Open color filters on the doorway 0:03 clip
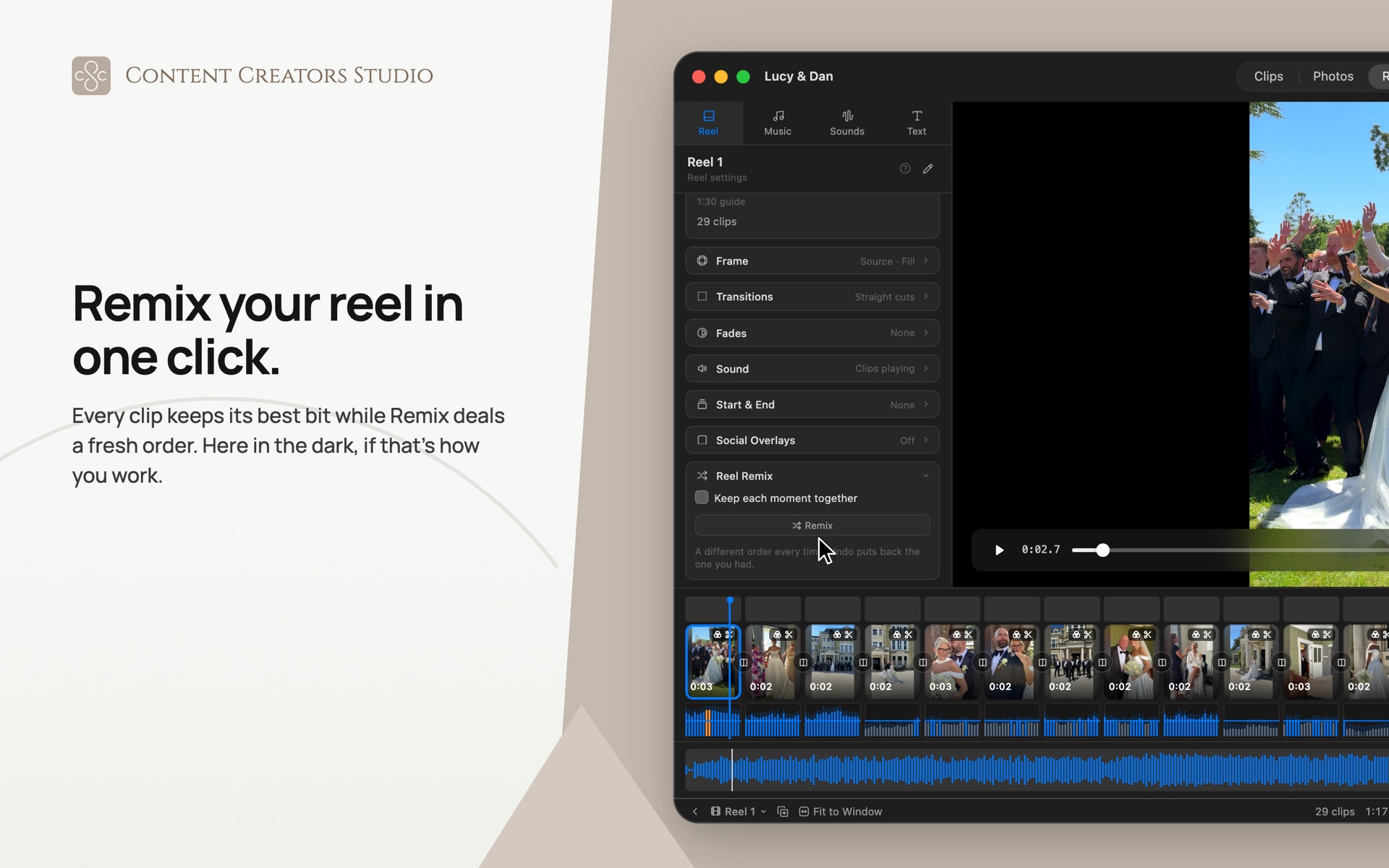This screenshot has height=868, width=1389. coord(1315,634)
